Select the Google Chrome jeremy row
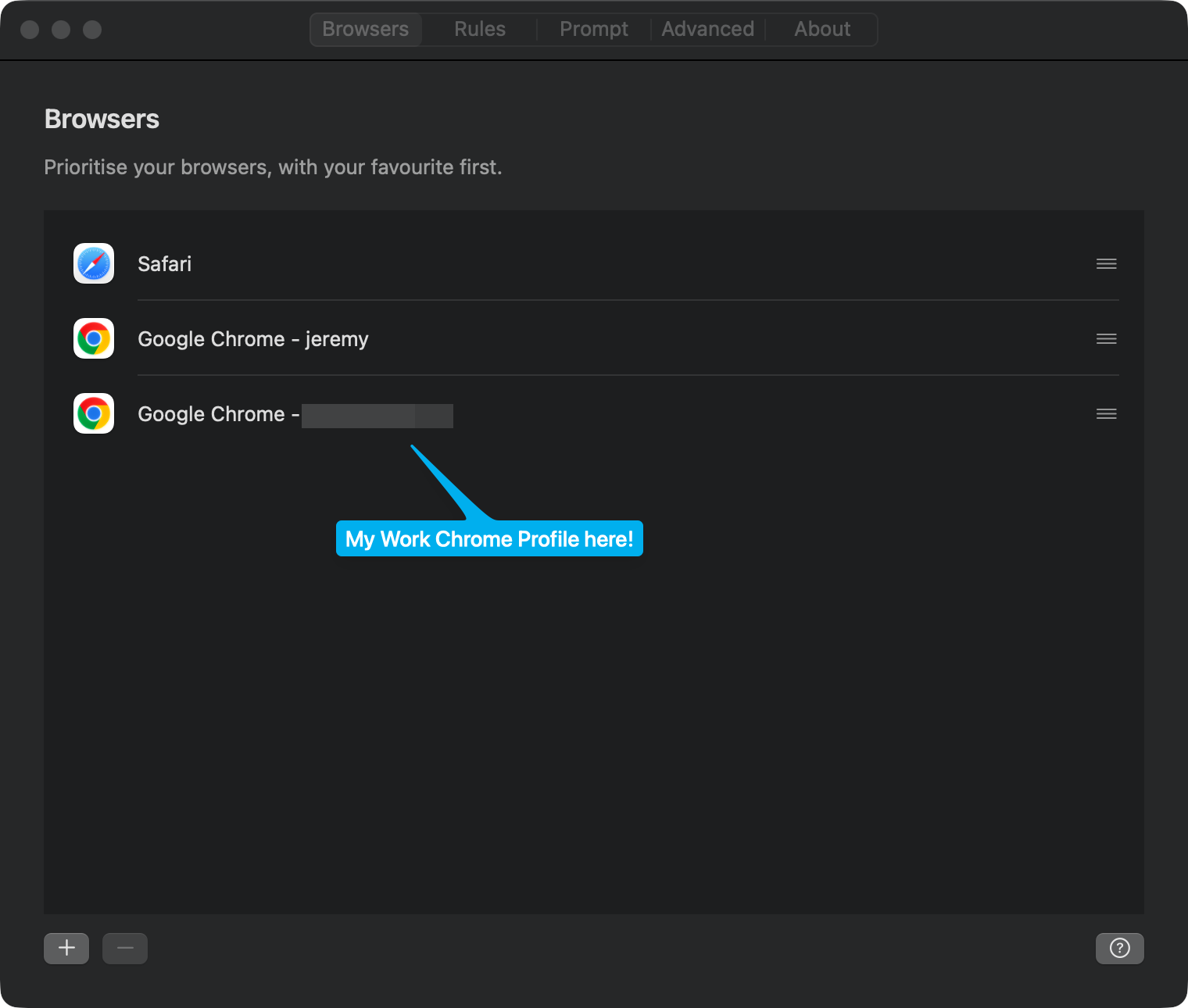The image size is (1188, 1008). pyautogui.click(x=547, y=338)
